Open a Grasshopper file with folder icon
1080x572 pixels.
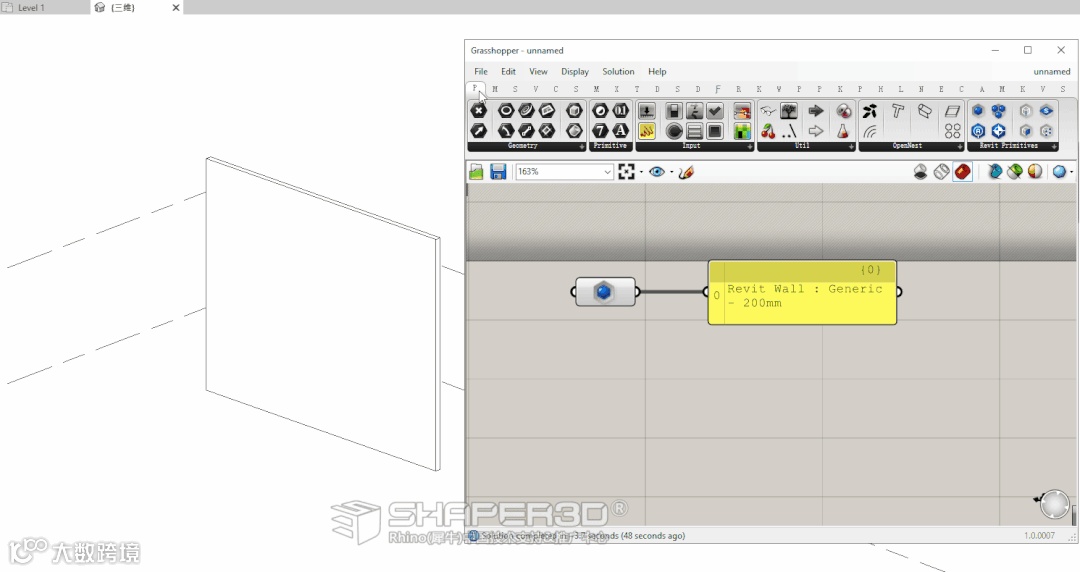(476, 172)
